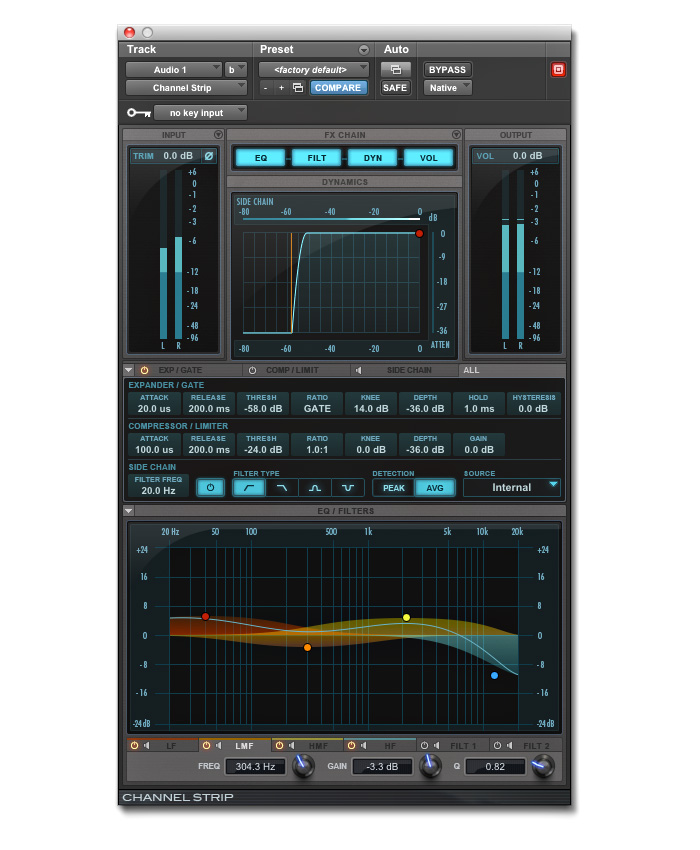The height and width of the screenshot is (850, 700).
Task: Click the plugin automation enable icon
Action: (x=395, y=70)
